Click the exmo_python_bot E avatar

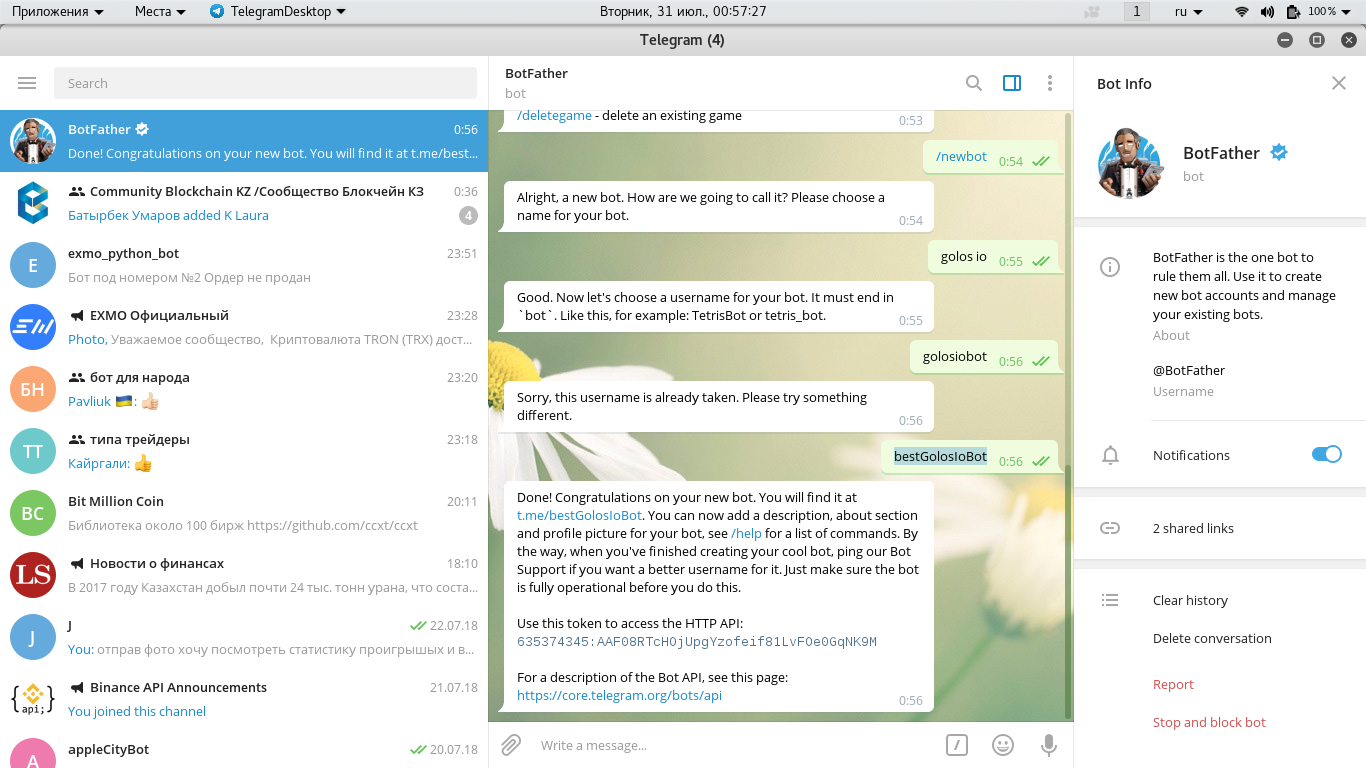[x=33, y=265]
